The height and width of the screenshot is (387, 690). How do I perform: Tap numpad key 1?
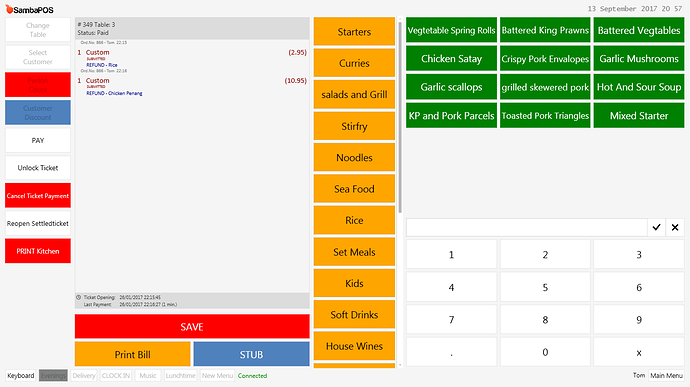451,254
